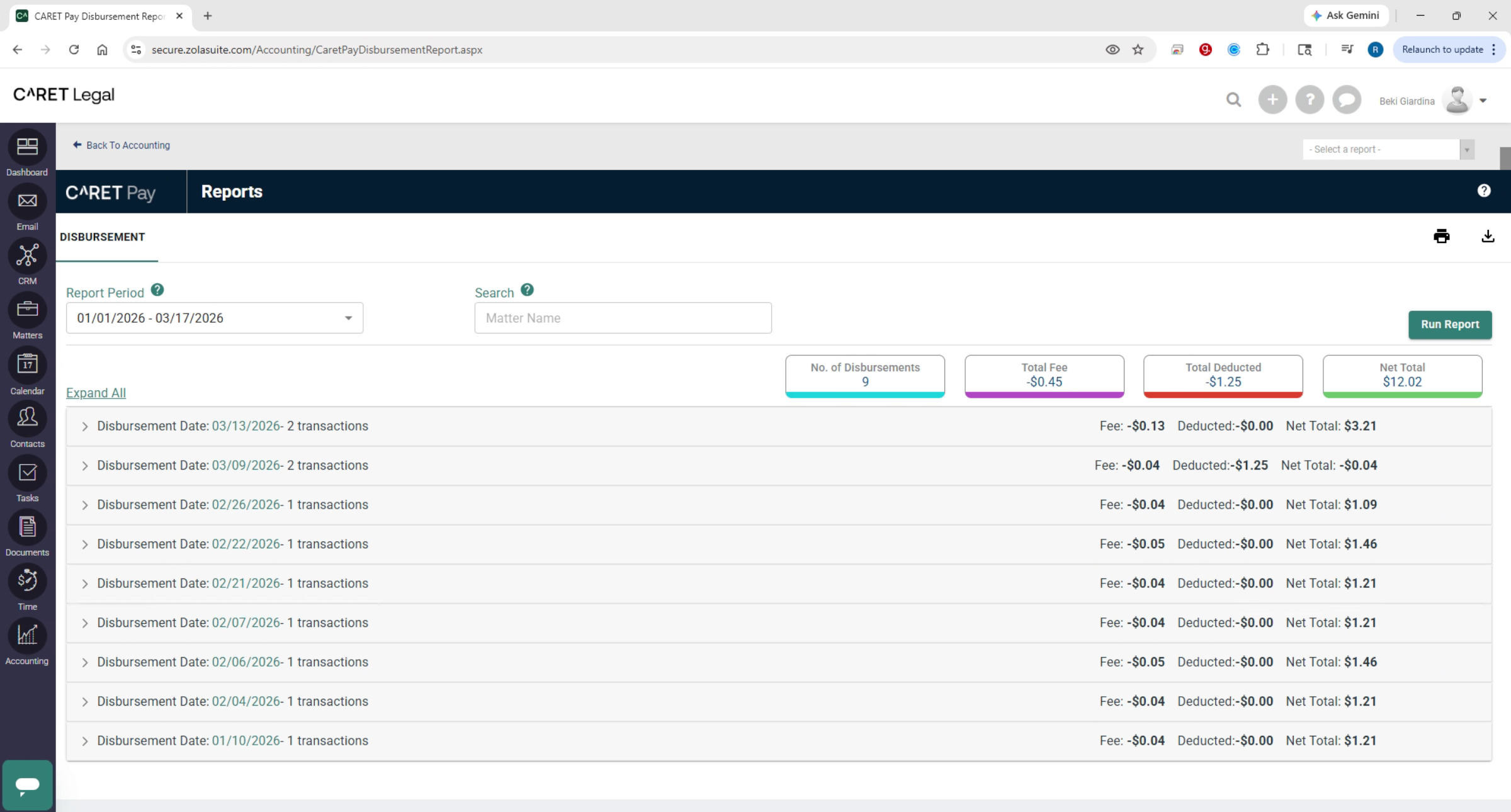Download the disbursement report

1488,237
